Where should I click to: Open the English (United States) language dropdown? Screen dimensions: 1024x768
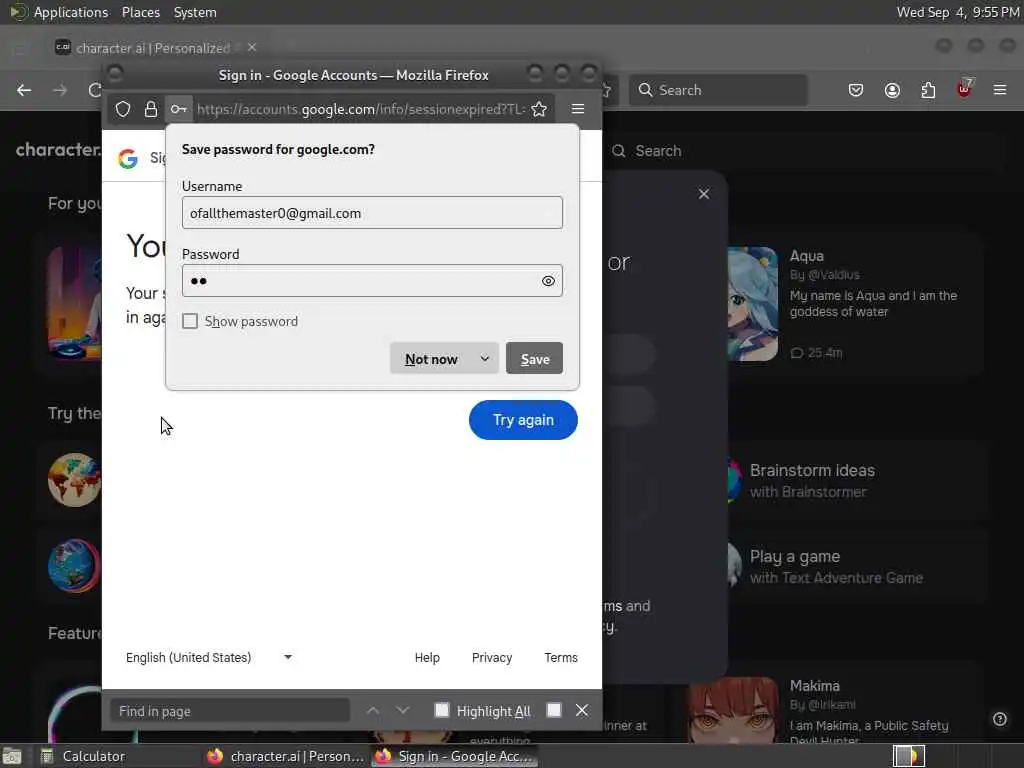click(x=209, y=658)
